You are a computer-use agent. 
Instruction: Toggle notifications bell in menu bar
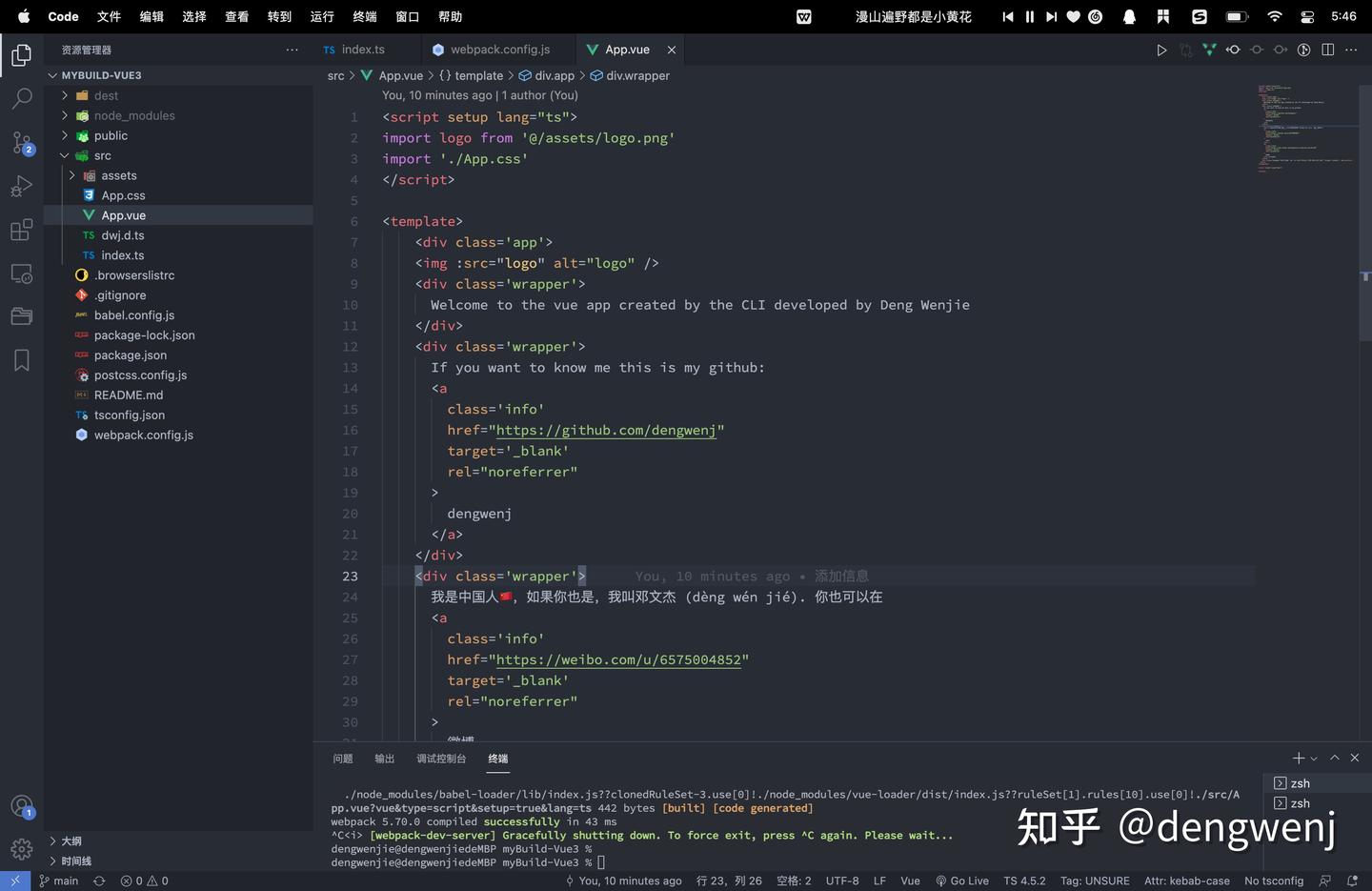1128,16
